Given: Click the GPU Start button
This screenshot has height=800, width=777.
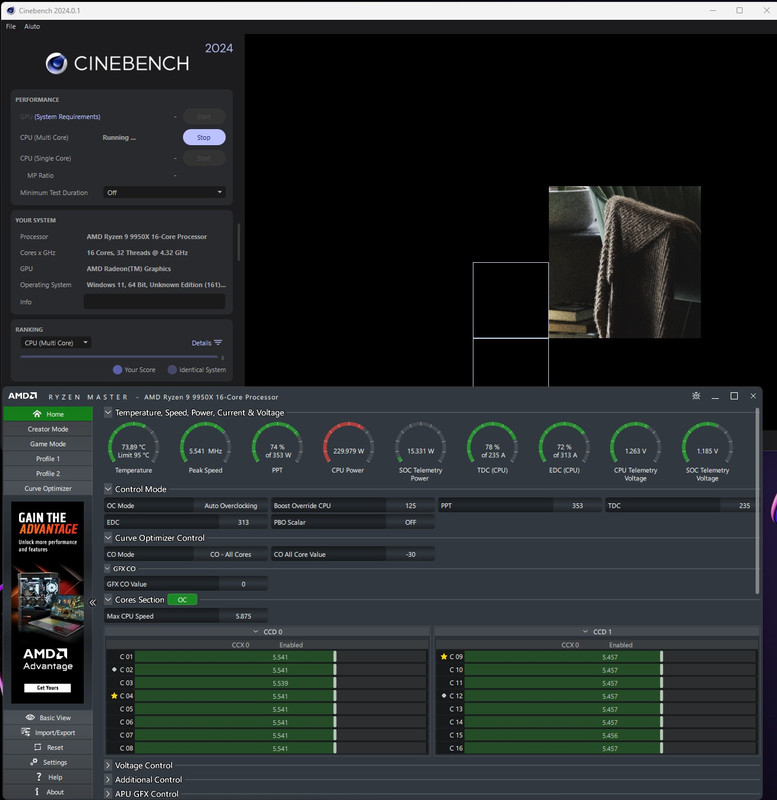Looking at the screenshot, I should pos(204,117).
